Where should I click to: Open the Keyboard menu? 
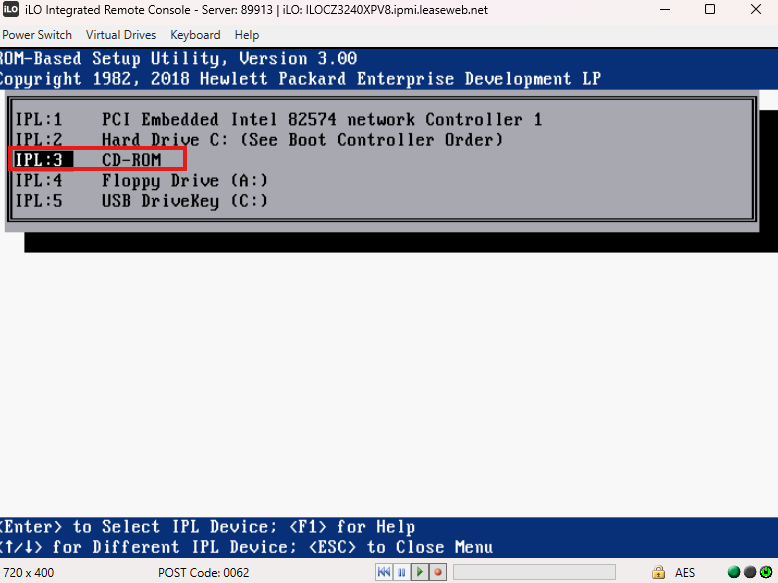[x=195, y=35]
